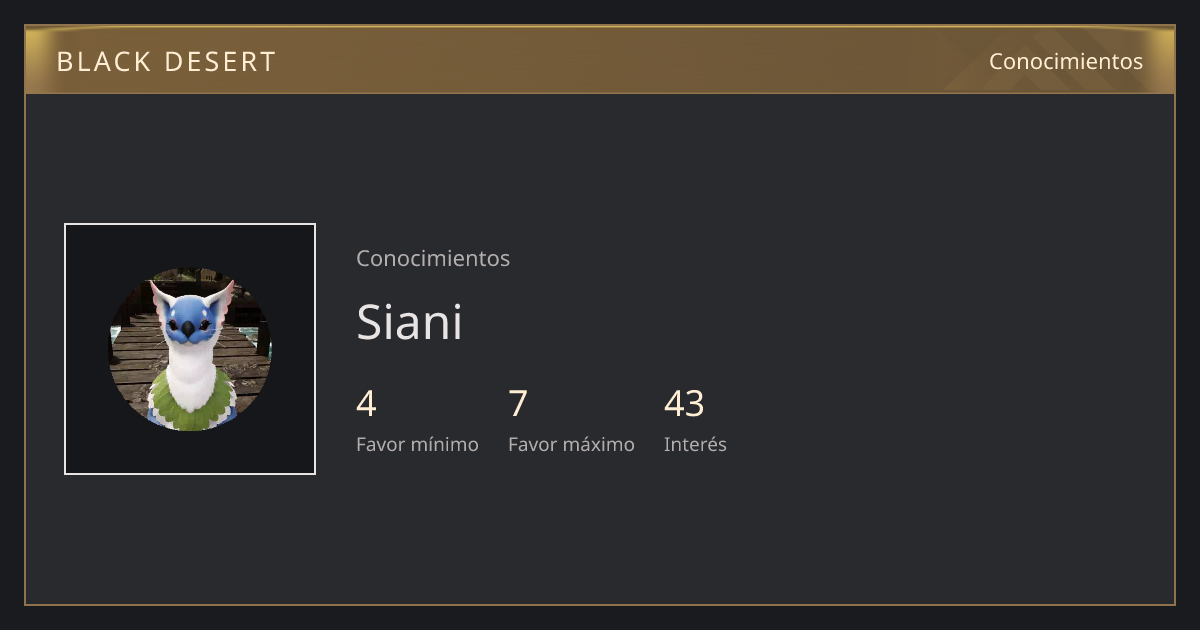Click the dark portrait frame's top-left corner
The image size is (1200, 630).
pyautogui.click(x=68, y=227)
